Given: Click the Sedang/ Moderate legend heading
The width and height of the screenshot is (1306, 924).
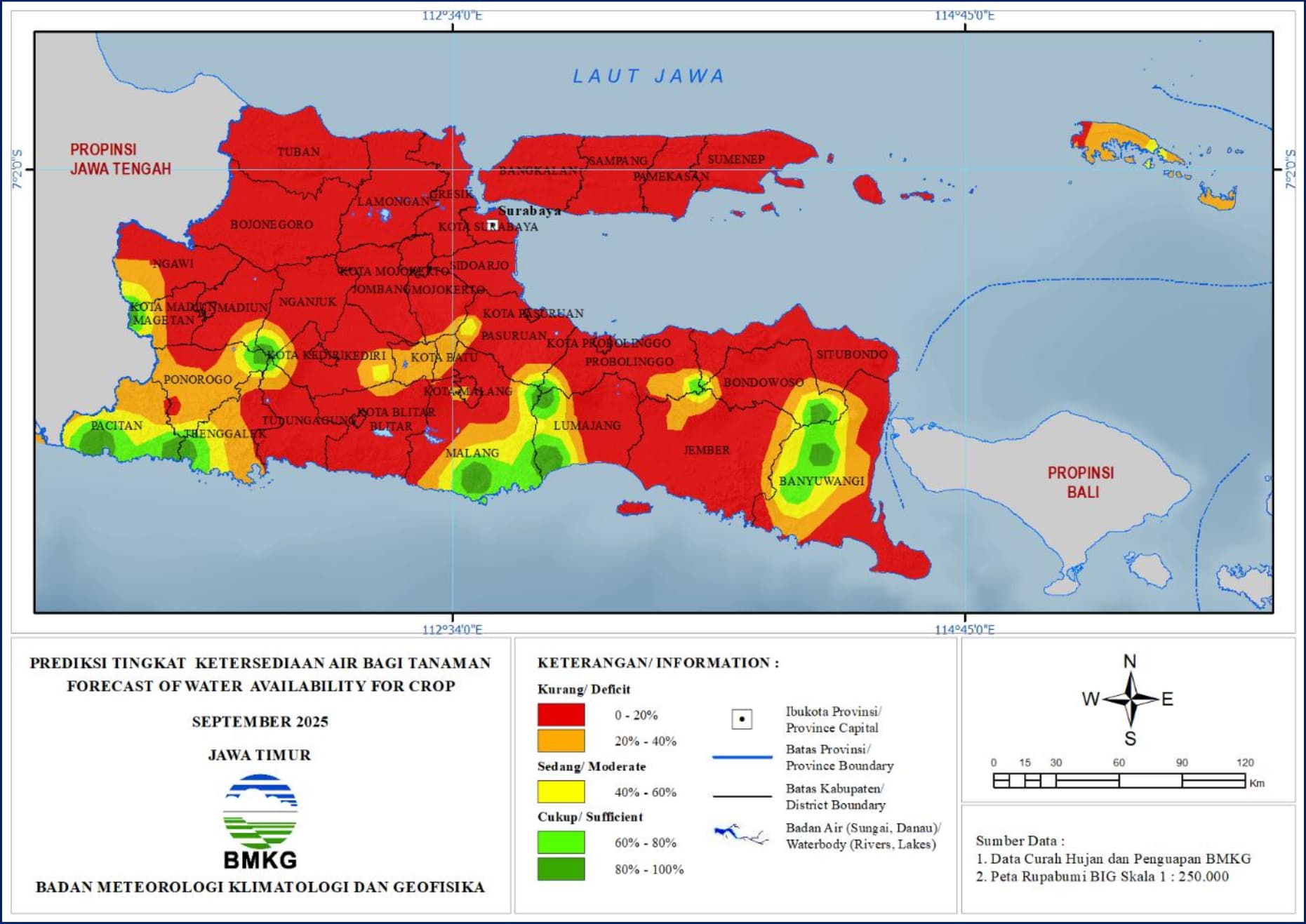Looking at the screenshot, I should pos(592,767).
